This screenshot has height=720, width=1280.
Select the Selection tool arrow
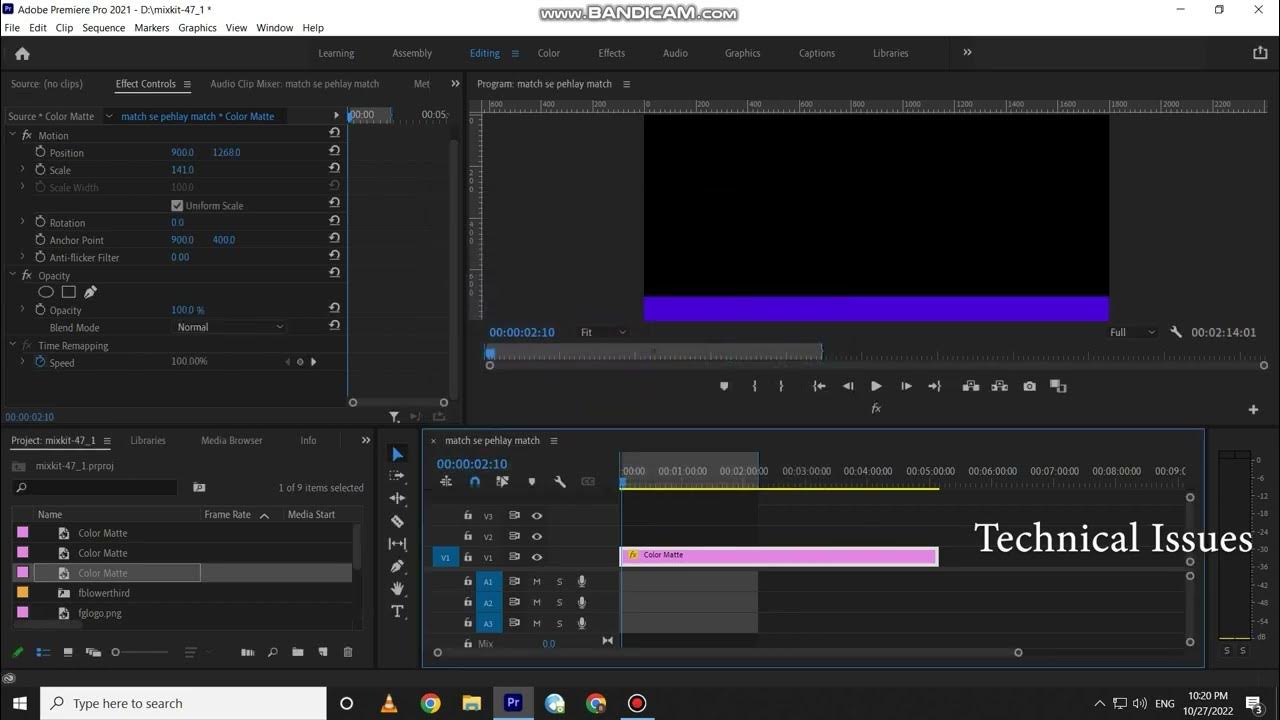click(x=397, y=454)
